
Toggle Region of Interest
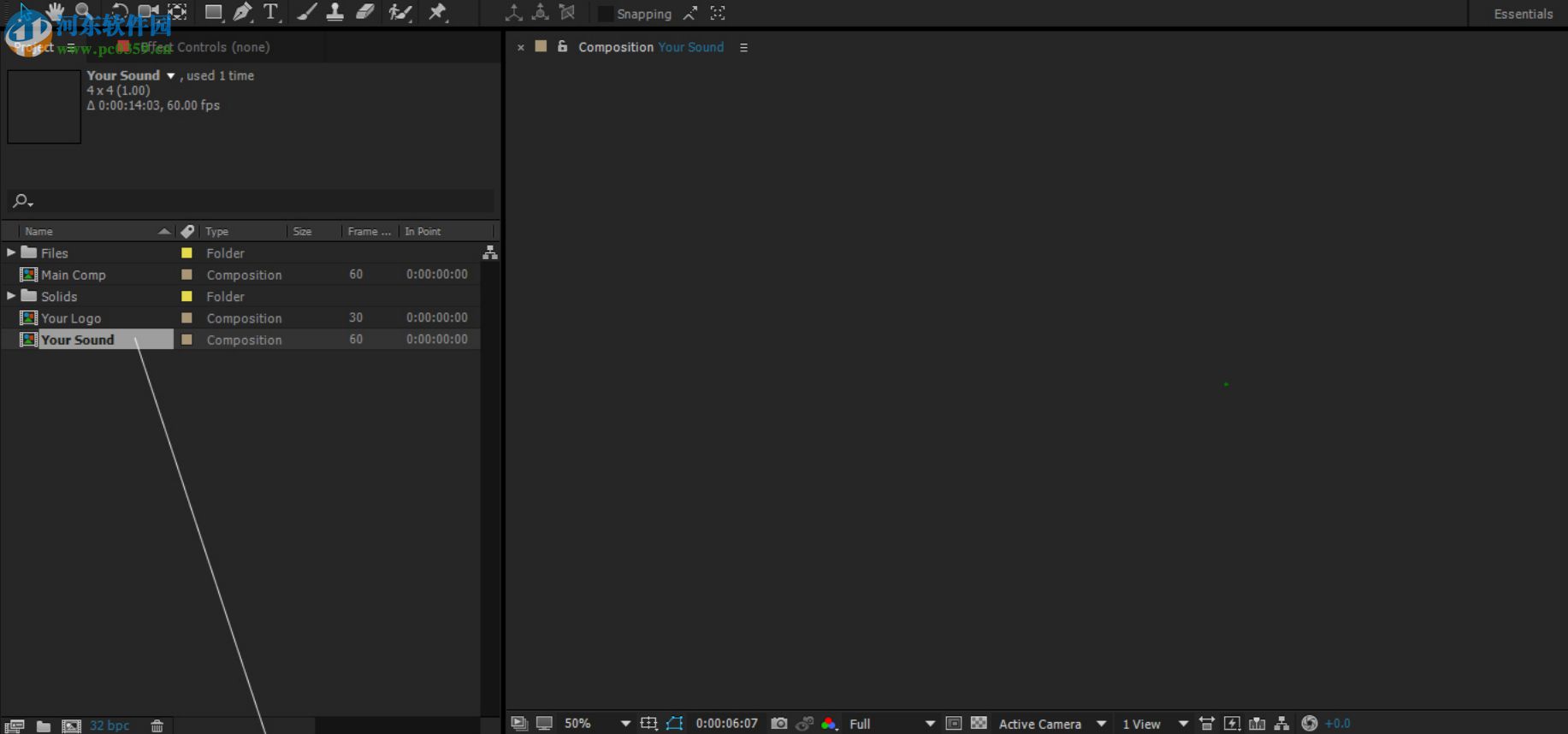(954, 724)
